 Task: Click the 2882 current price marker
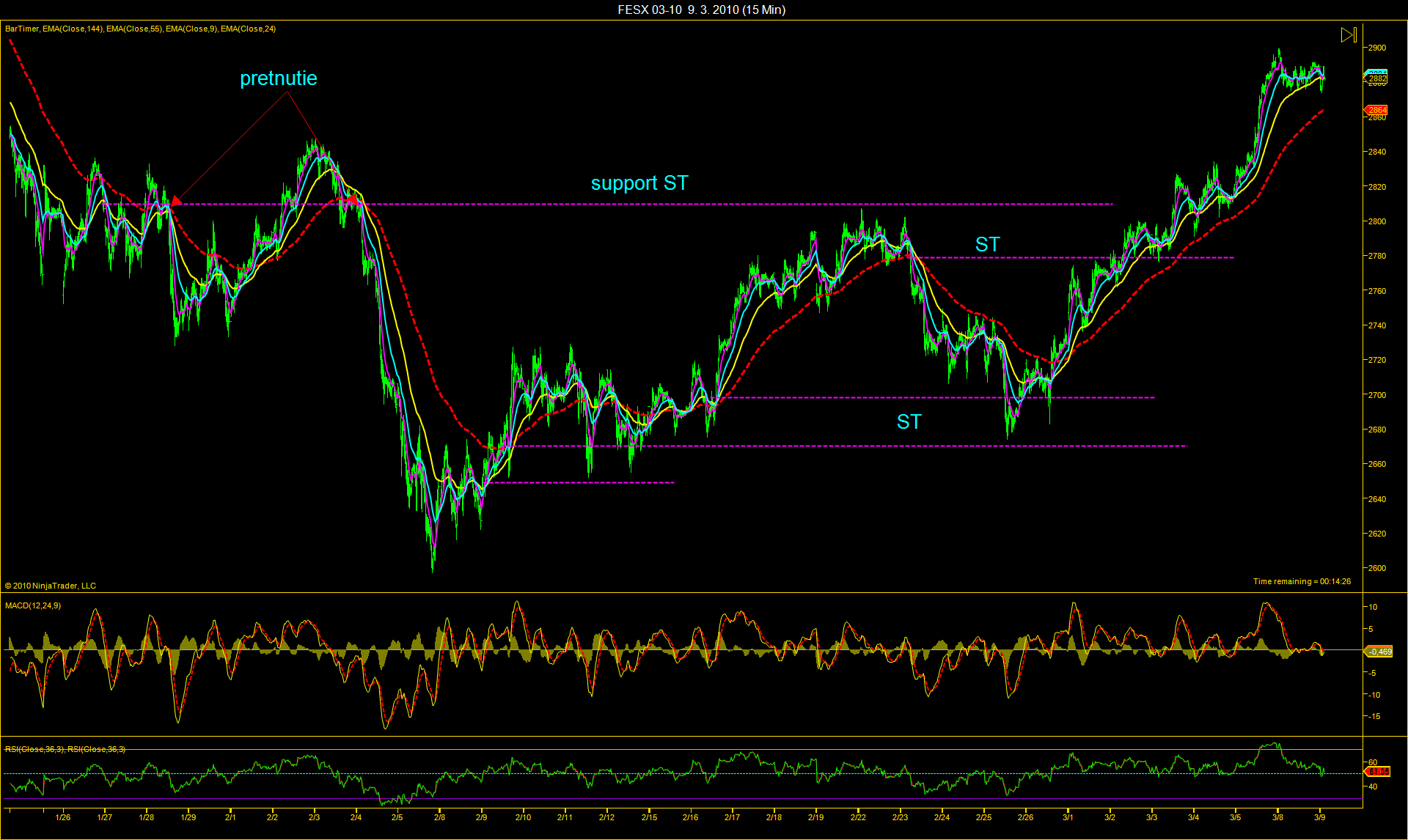[x=1377, y=78]
